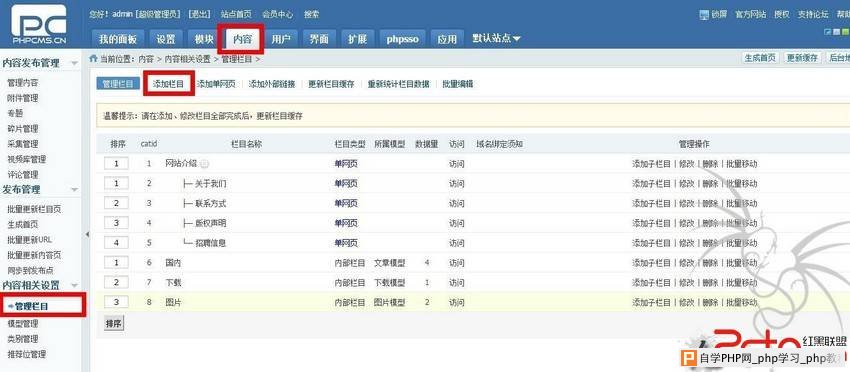The image size is (850, 372).
Task: Click the 搜索 header link
Action: pos(312,15)
